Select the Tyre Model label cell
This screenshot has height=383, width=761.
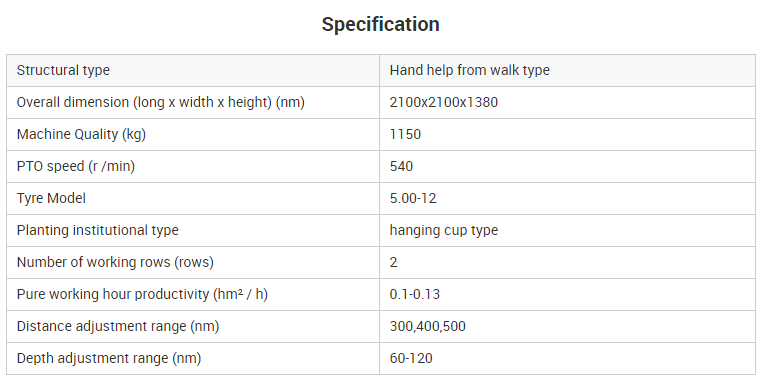click(x=193, y=199)
